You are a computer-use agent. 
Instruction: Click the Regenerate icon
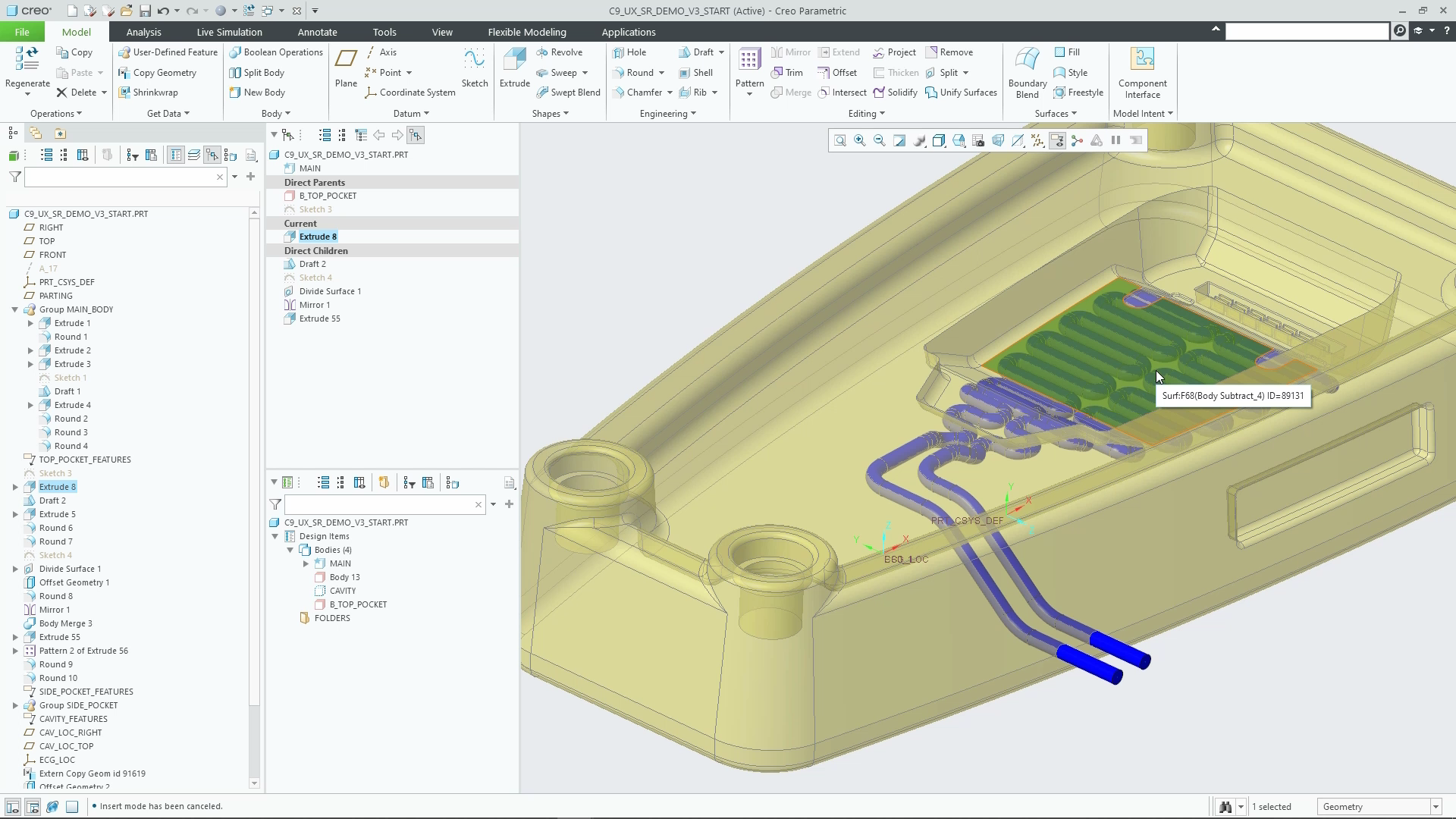point(27,60)
